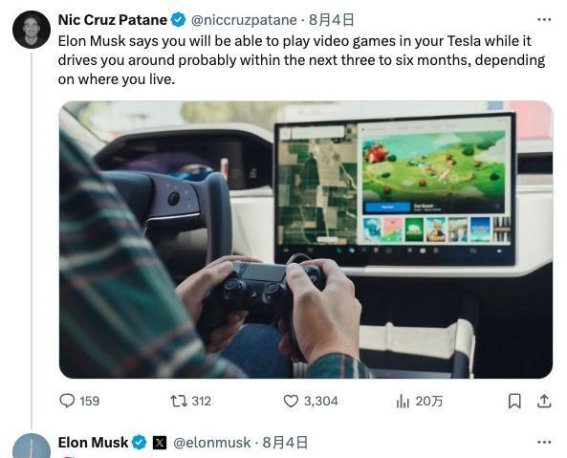Image resolution: width=567 pixels, height=458 pixels.
Task: Enlarge the Tesla gaming controller photo
Action: pos(306,239)
